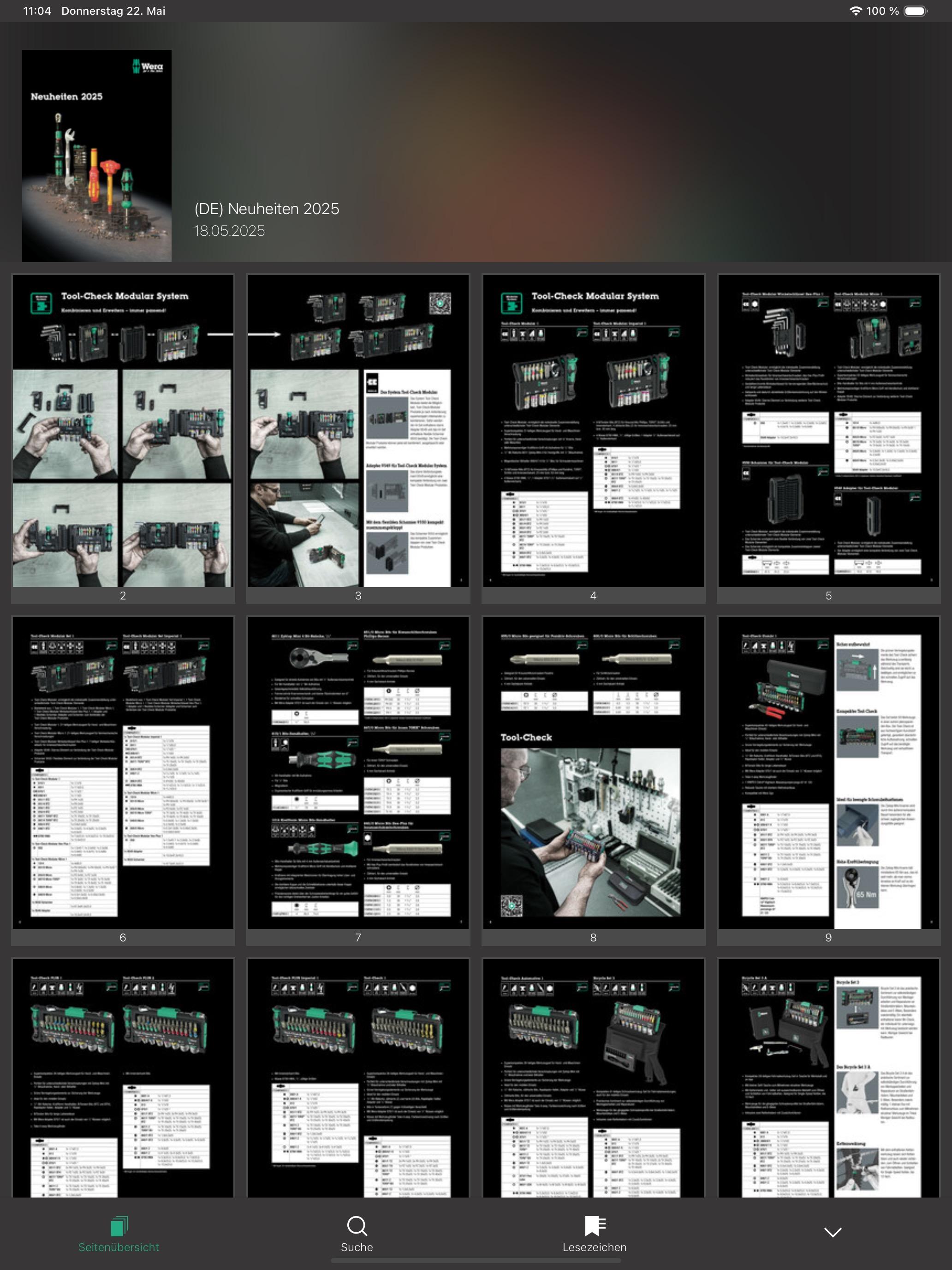The height and width of the screenshot is (1270, 952).
Task: Open the partly visible page 10 thumbnail
Action: [x=123, y=1078]
